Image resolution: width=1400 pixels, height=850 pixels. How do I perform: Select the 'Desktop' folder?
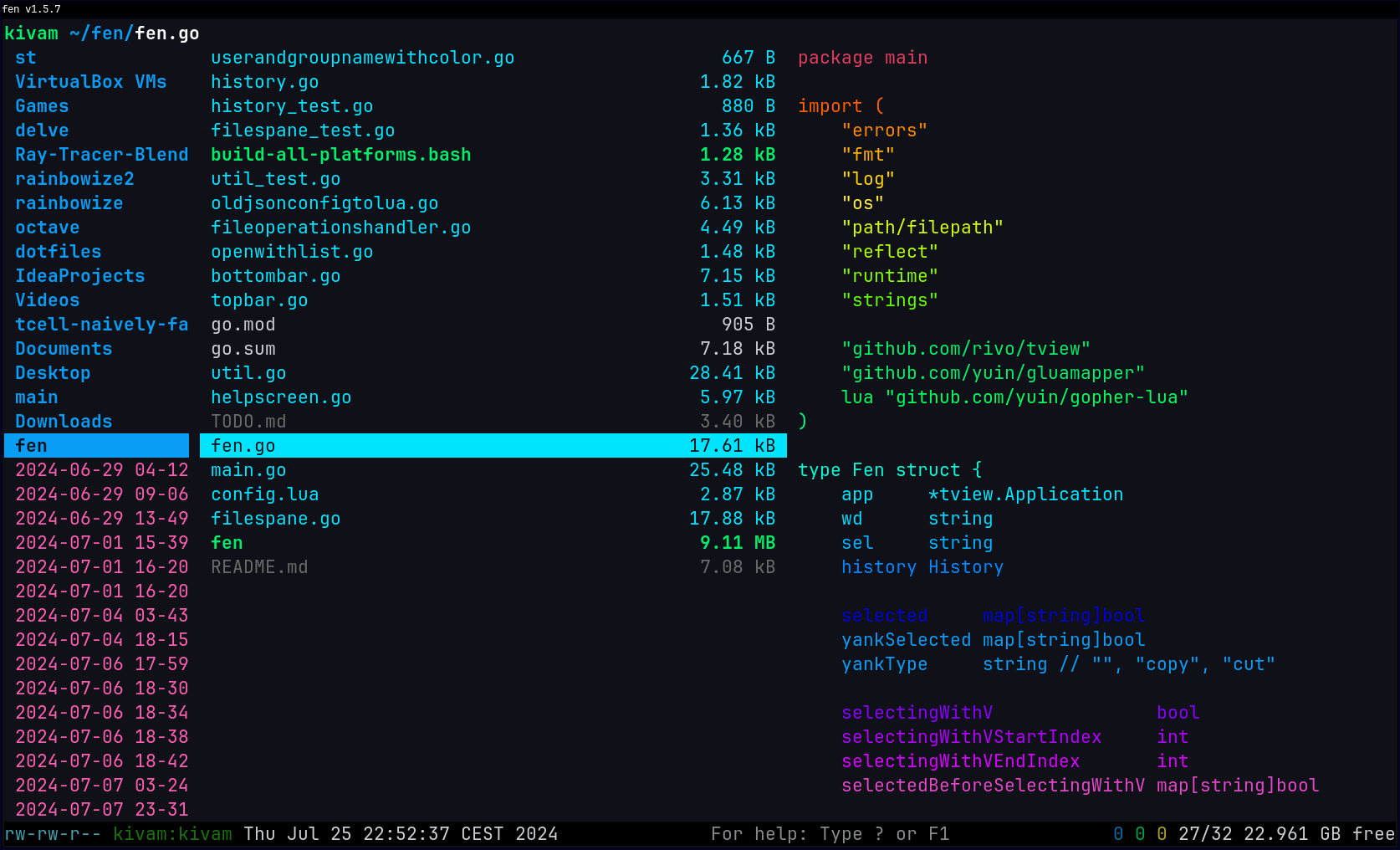pyautogui.click(x=54, y=373)
